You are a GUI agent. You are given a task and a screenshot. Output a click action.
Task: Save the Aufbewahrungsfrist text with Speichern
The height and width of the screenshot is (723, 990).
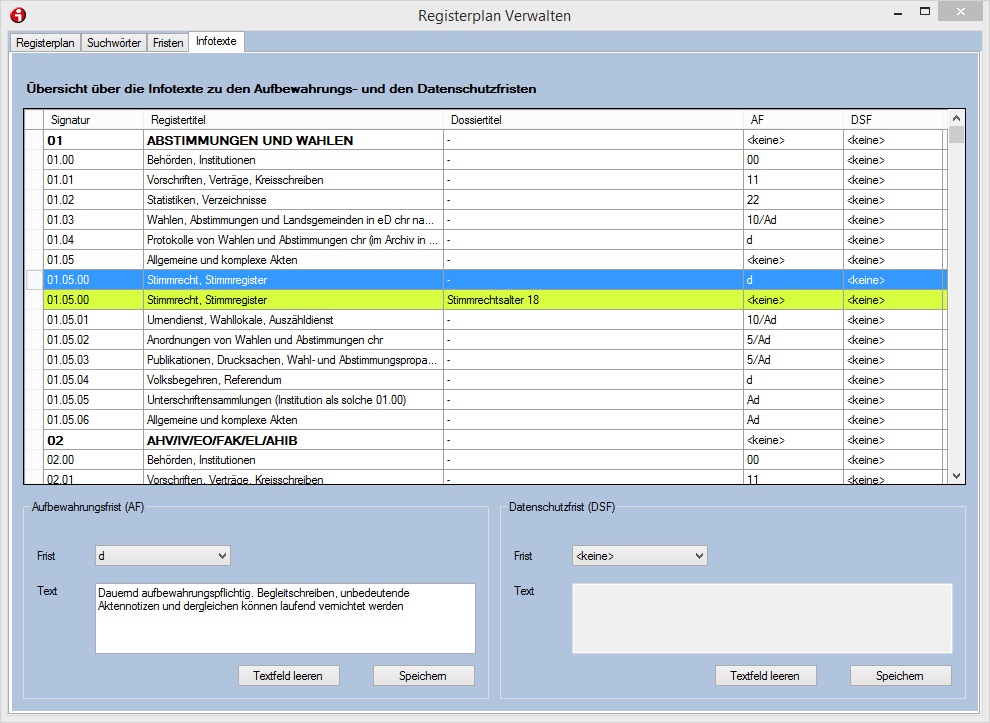[x=423, y=676]
